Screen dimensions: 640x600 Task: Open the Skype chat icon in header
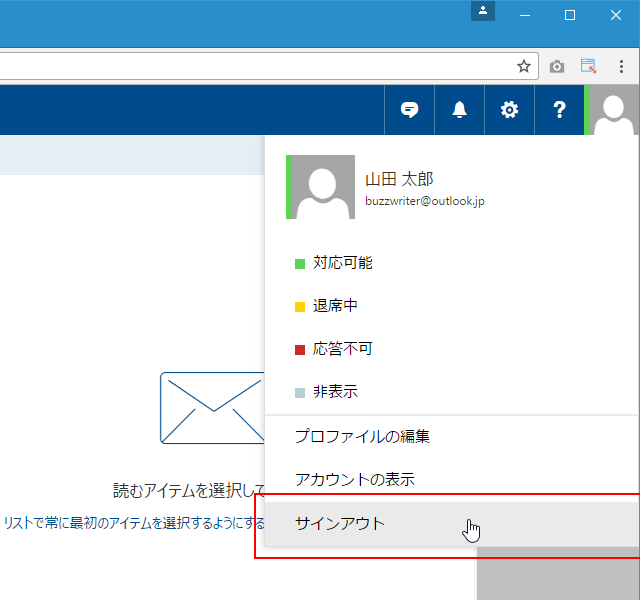tap(409, 110)
